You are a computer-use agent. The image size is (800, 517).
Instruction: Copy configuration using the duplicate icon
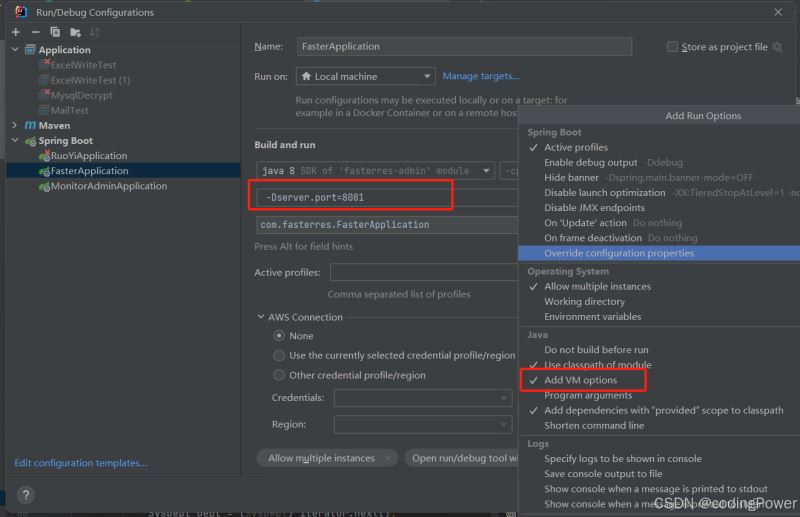click(x=55, y=32)
